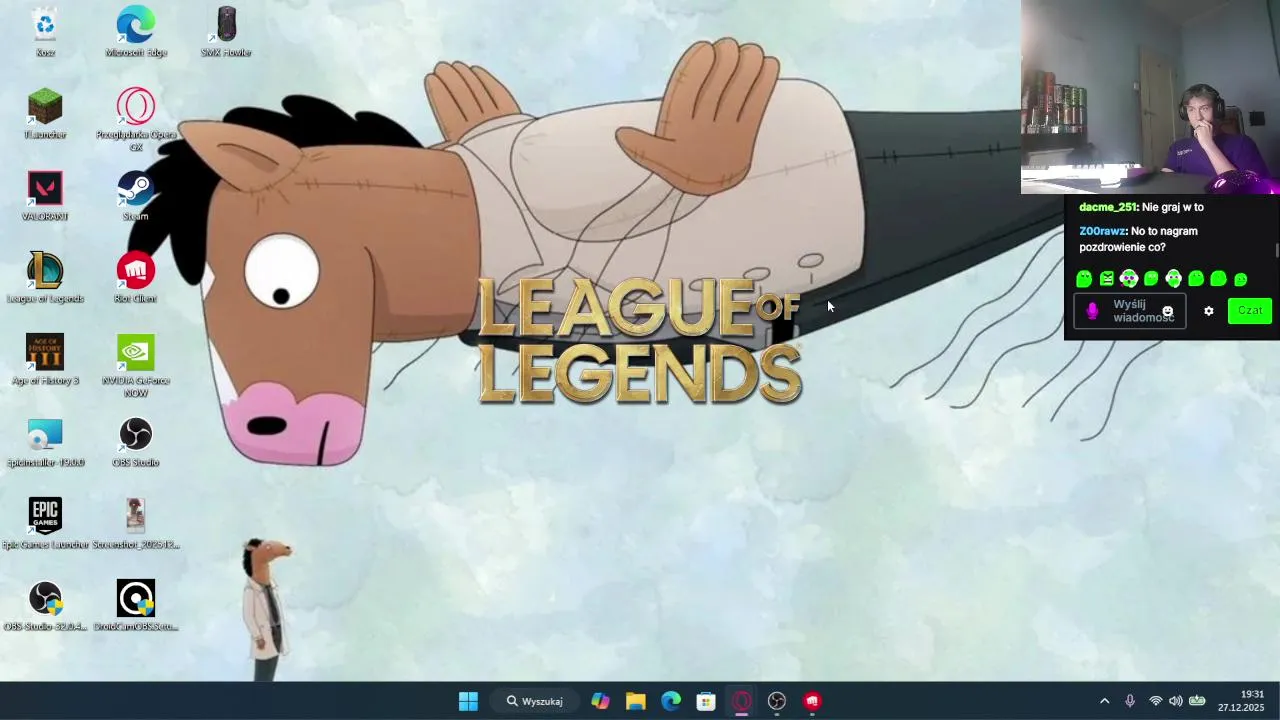Viewport: 1280px width, 720px height.
Task: Open Microsoft Edge from the taskbar
Action: tap(670, 701)
